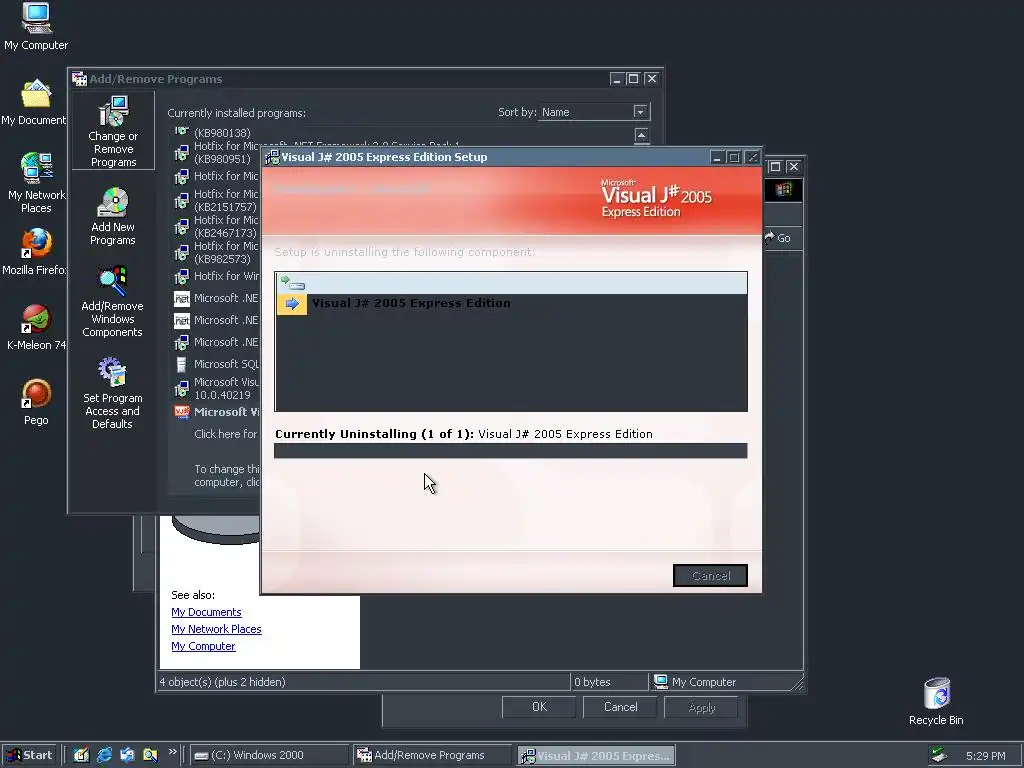Select the Hotfix KB982573 entry
This screenshot has height=768, width=1024.
click(216, 252)
